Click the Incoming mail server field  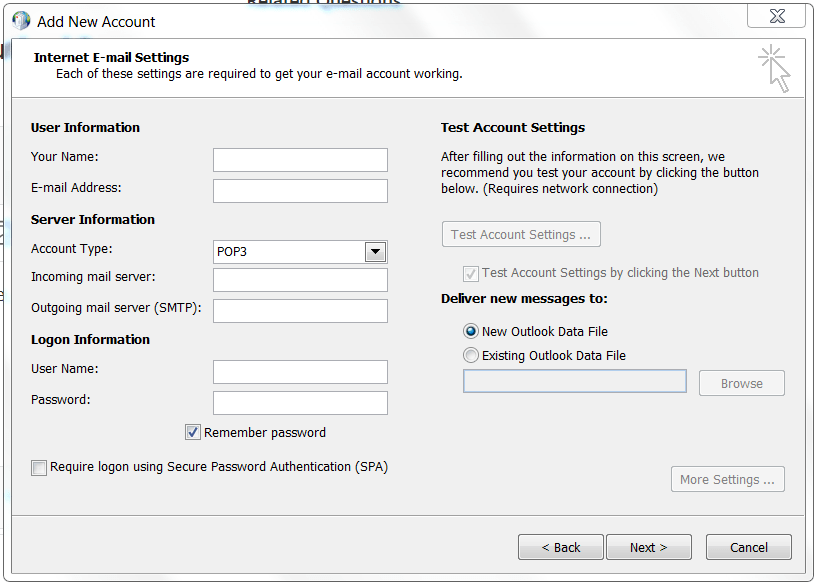pyautogui.click(x=300, y=280)
